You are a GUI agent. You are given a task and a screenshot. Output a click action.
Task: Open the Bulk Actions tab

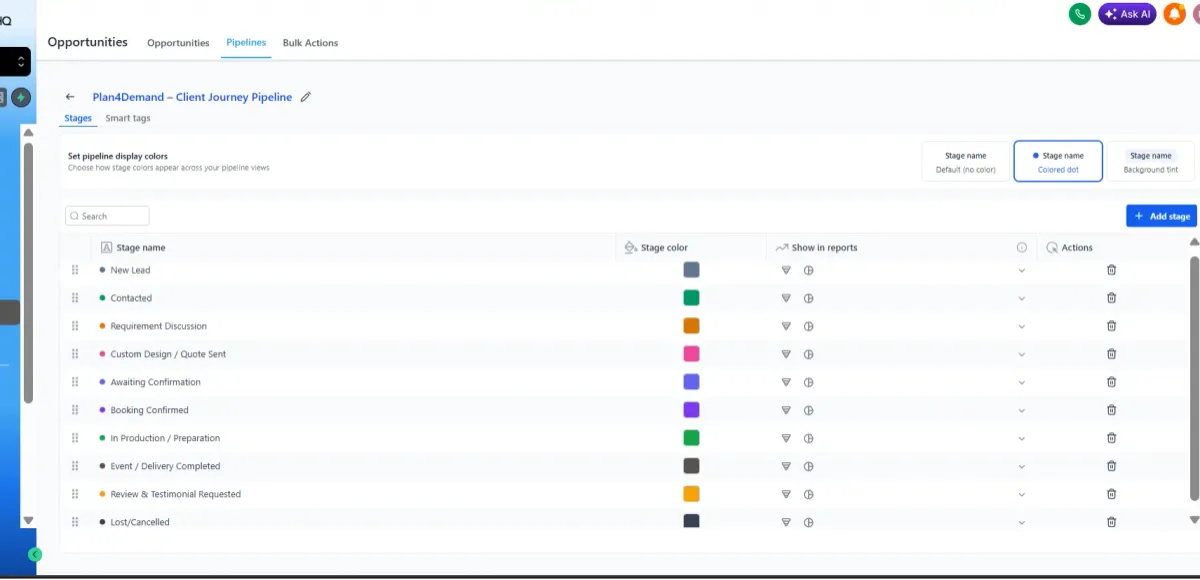click(310, 43)
